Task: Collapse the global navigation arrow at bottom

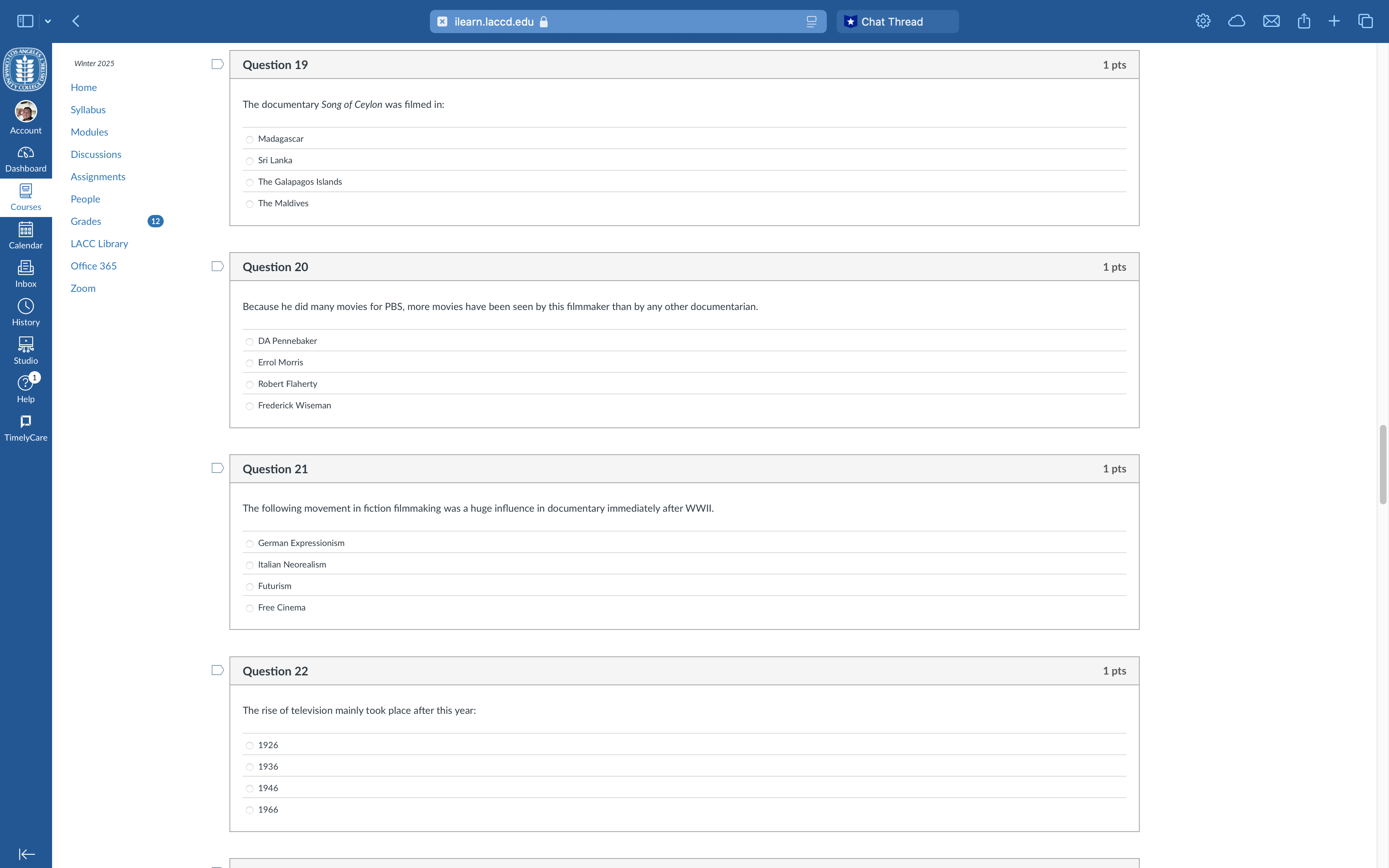Action: point(26,854)
